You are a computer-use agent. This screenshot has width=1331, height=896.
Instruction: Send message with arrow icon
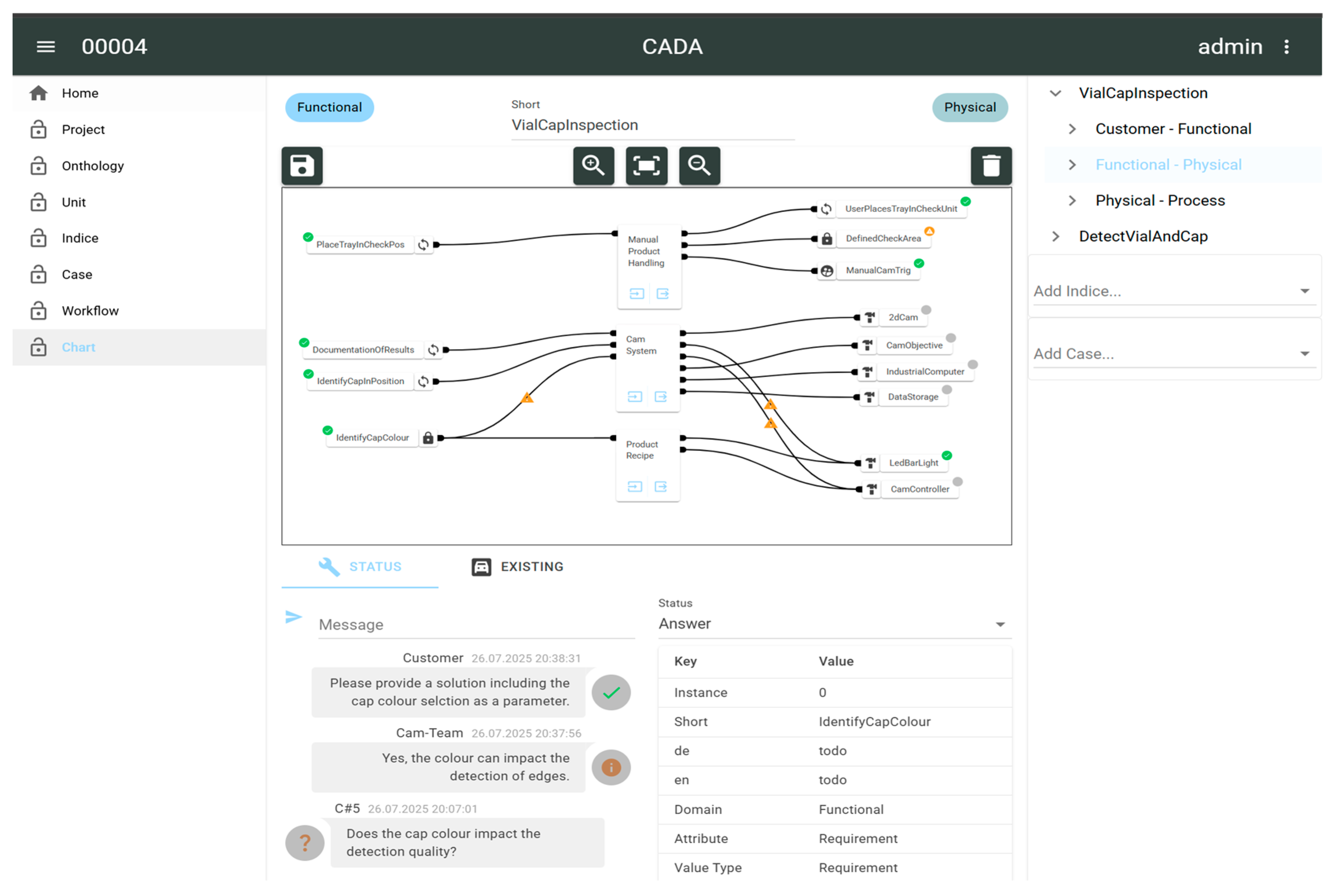point(293,617)
